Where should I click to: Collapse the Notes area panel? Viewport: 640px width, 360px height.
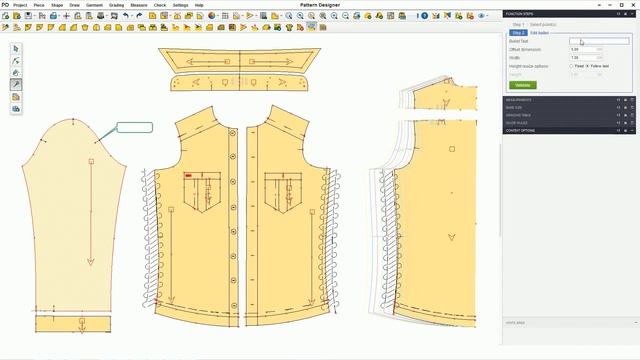(636, 323)
